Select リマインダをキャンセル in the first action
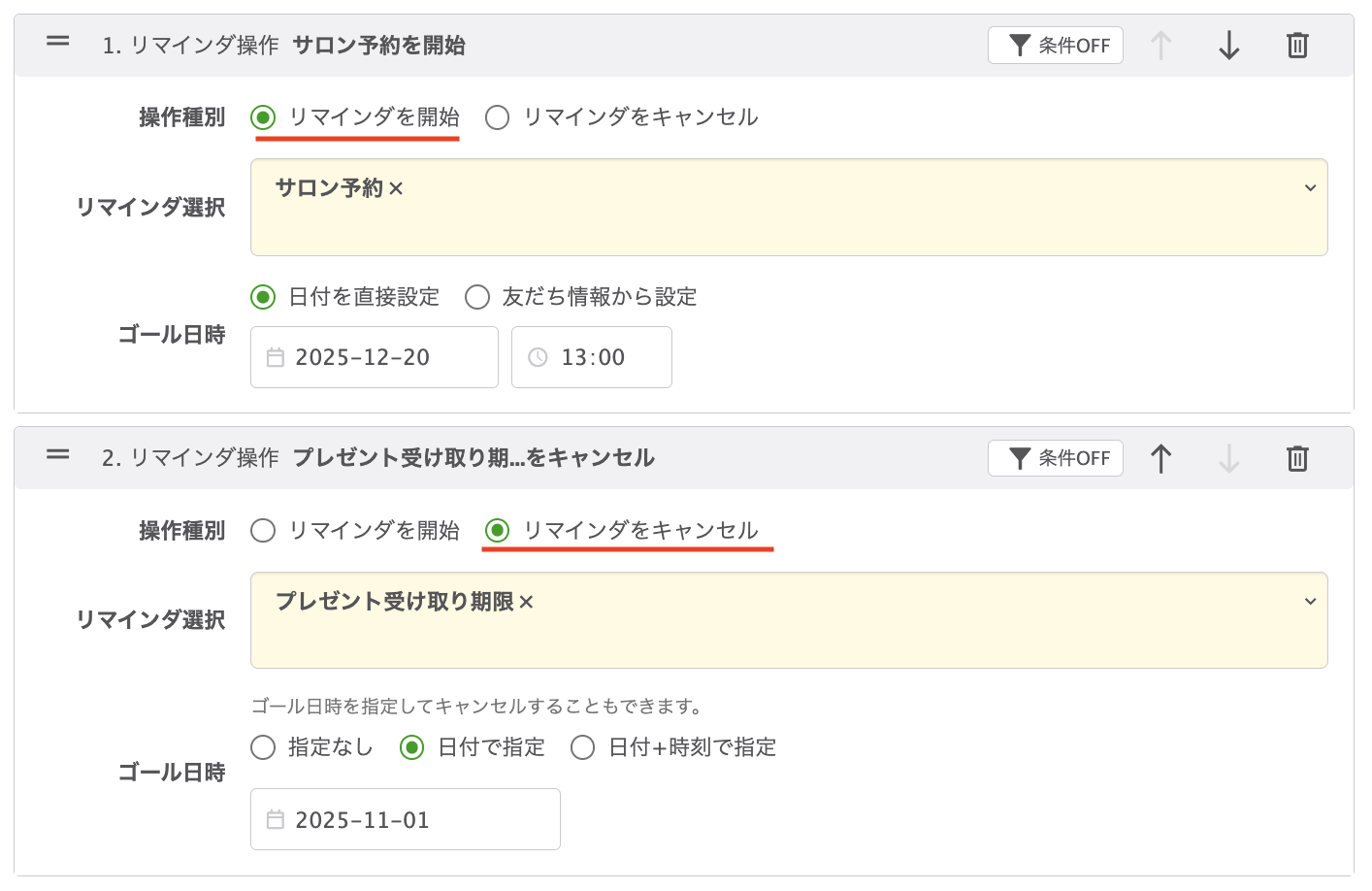The height and width of the screenshot is (891, 1372). (x=498, y=118)
